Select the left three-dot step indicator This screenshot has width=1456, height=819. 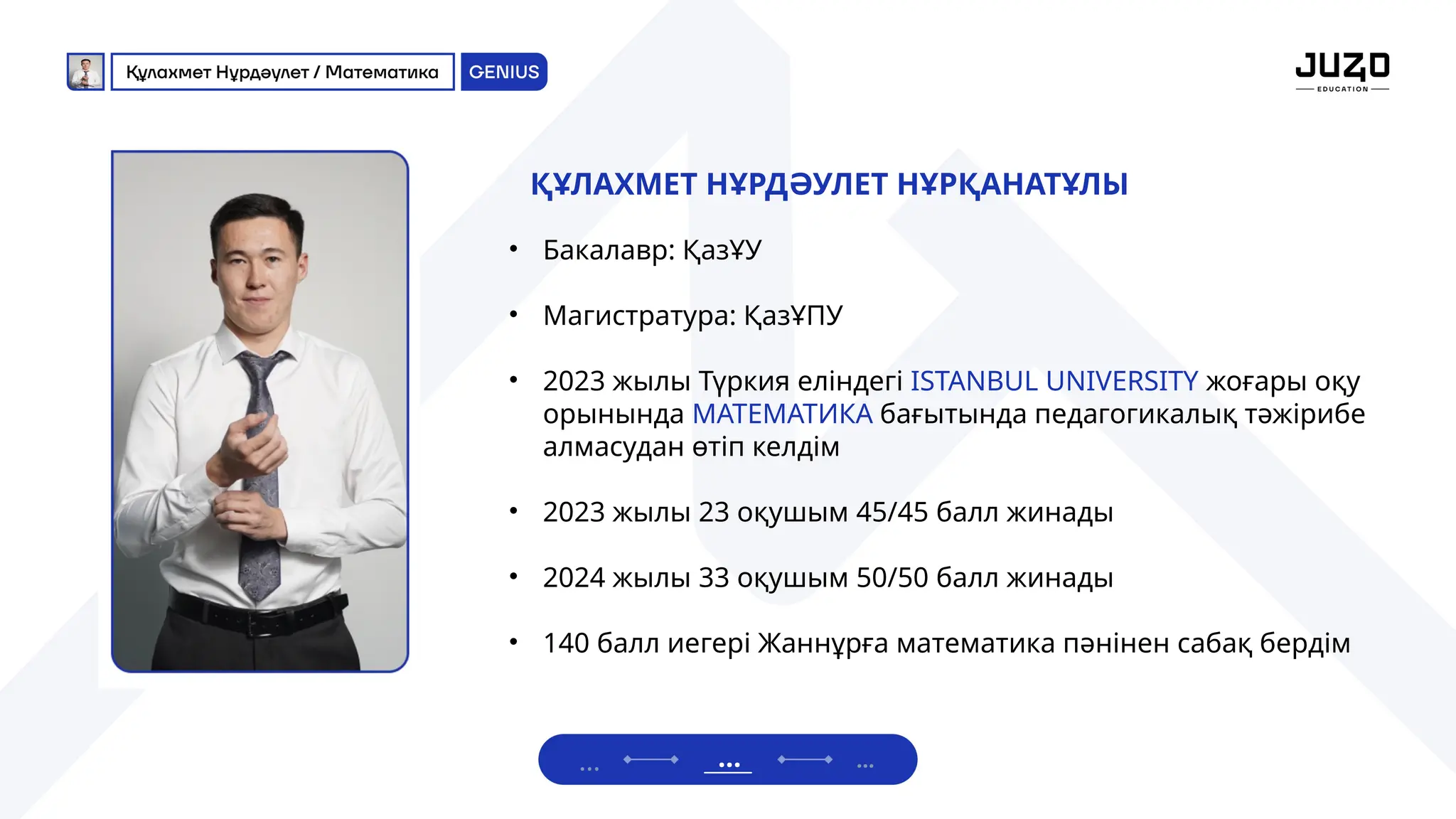(589, 768)
